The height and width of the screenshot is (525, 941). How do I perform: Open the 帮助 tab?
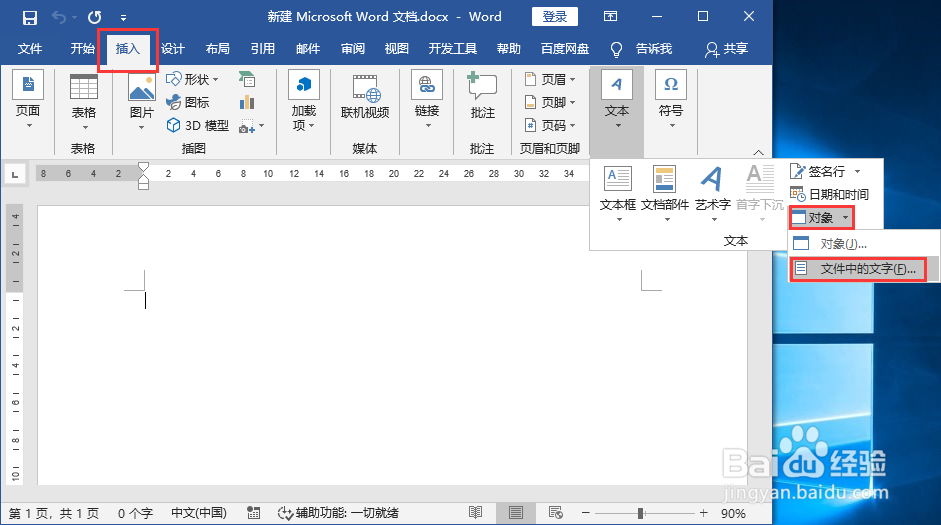[x=509, y=49]
